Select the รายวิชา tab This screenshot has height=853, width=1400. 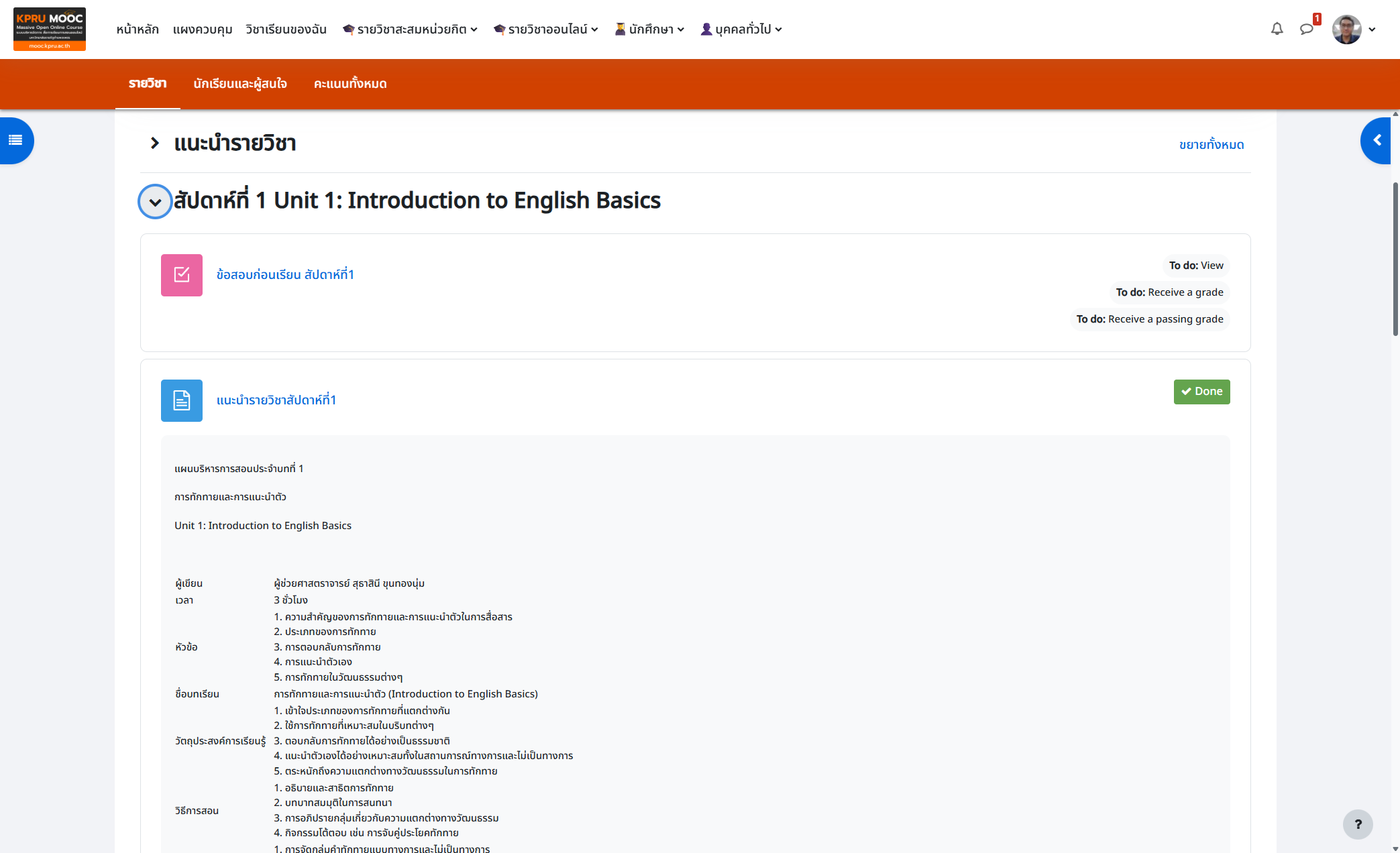tap(148, 84)
